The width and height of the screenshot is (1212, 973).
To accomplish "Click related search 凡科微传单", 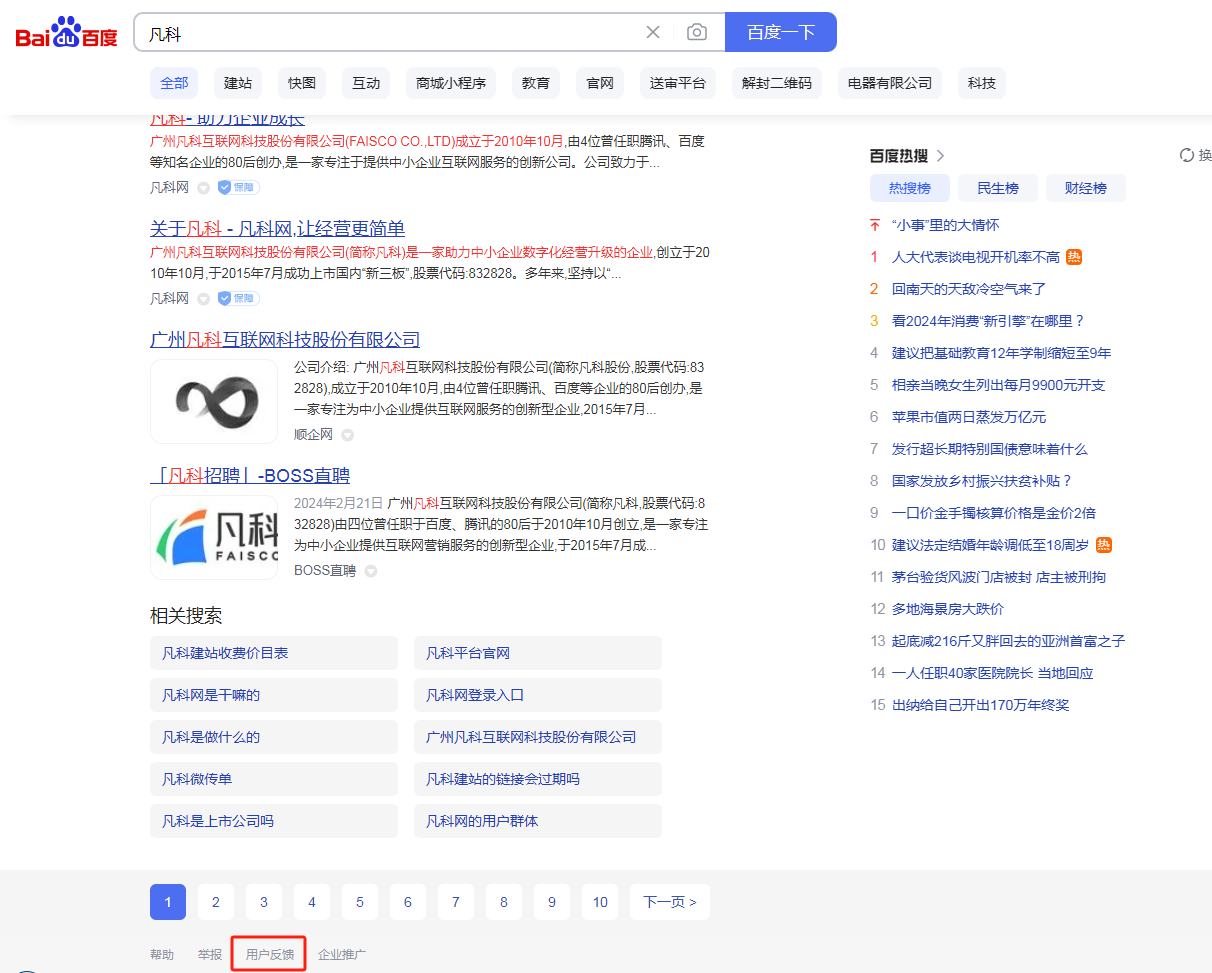I will [274, 779].
